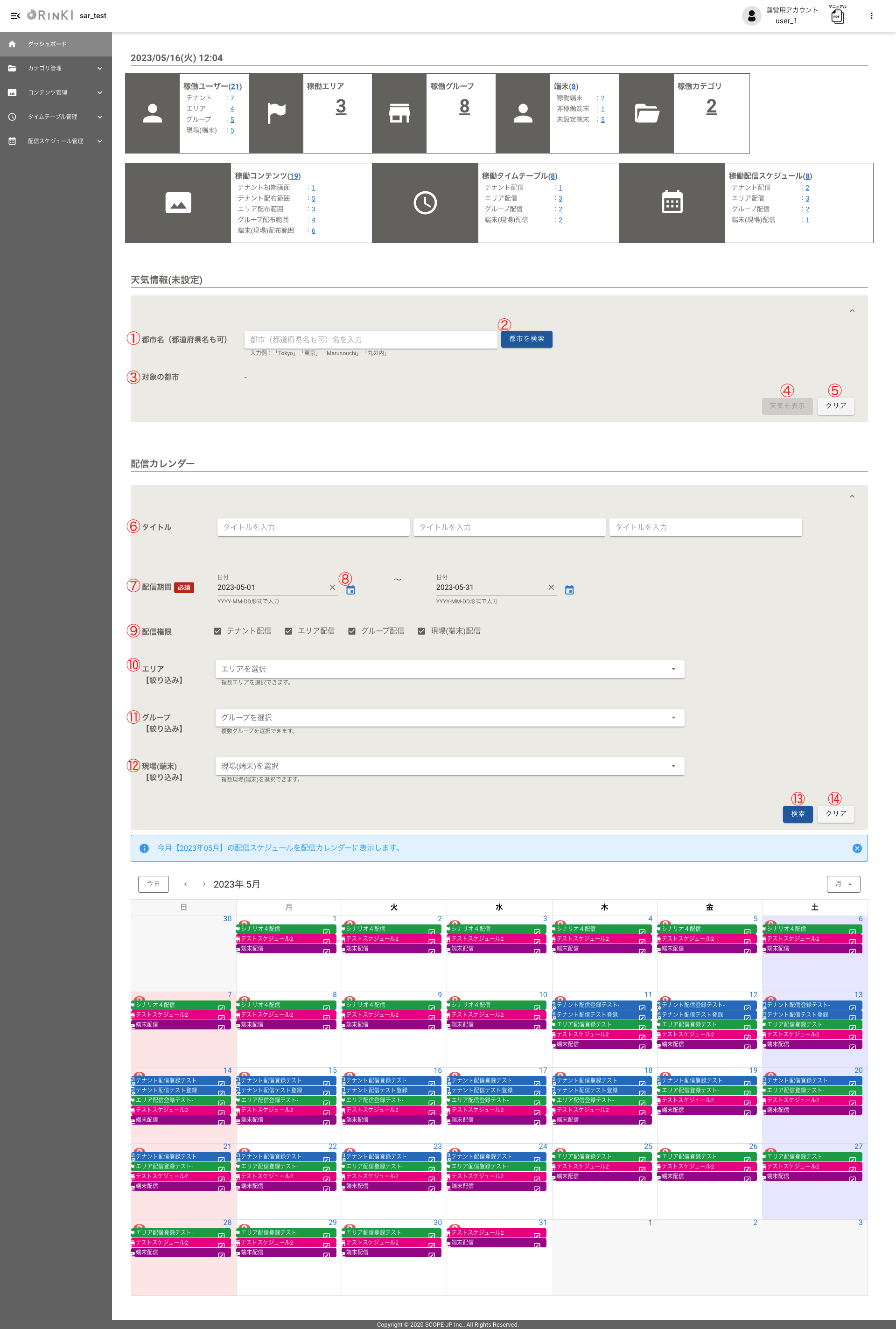This screenshot has width=896, height=1329.
Task: Open end date calendar picker icon
Action: coord(569,590)
